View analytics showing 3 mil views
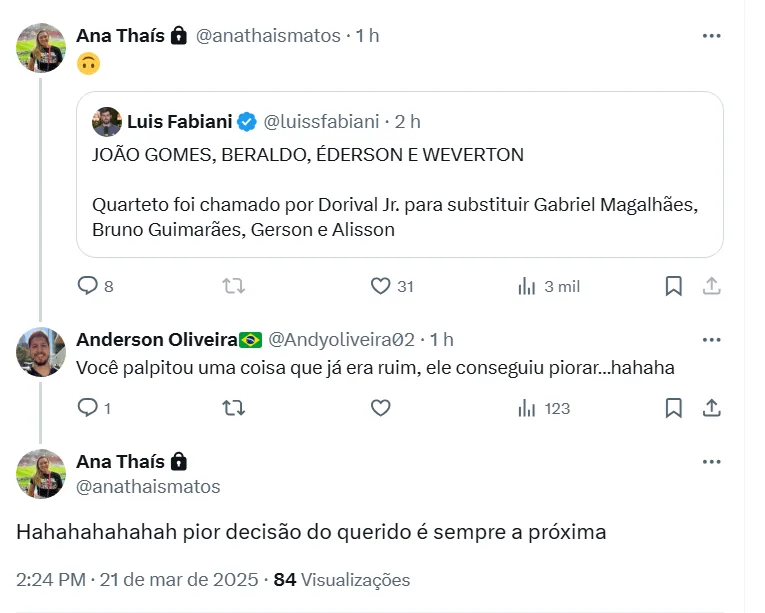The height and width of the screenshot is (613, 765). tap(527, 286)
